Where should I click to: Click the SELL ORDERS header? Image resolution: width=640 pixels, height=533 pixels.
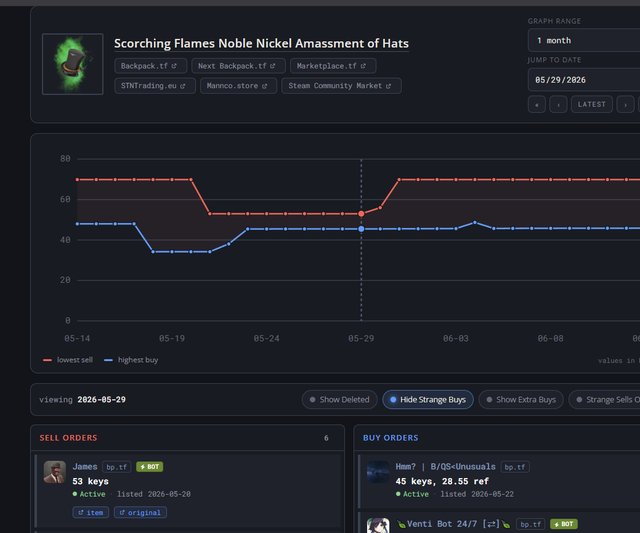[x=68, y=438]
